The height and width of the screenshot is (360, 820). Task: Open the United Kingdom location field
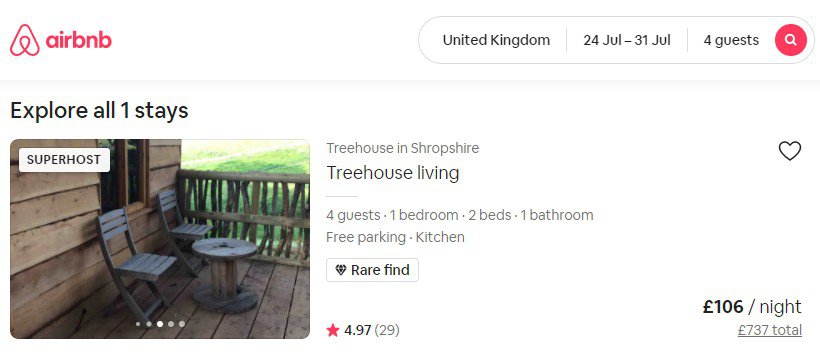(x=496, y=40)
